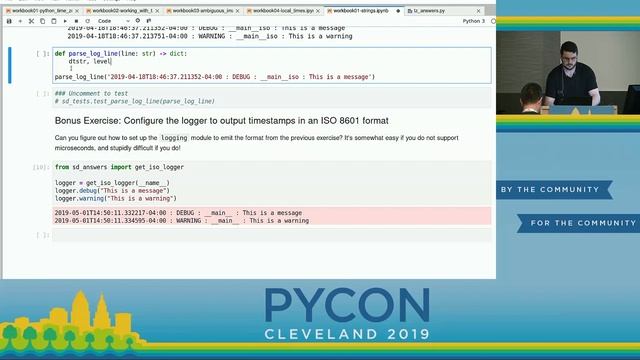Viewport: 640px width, 360px height.
Task: Interrupt the kernel with the stop icon
Action: (76, 21)
